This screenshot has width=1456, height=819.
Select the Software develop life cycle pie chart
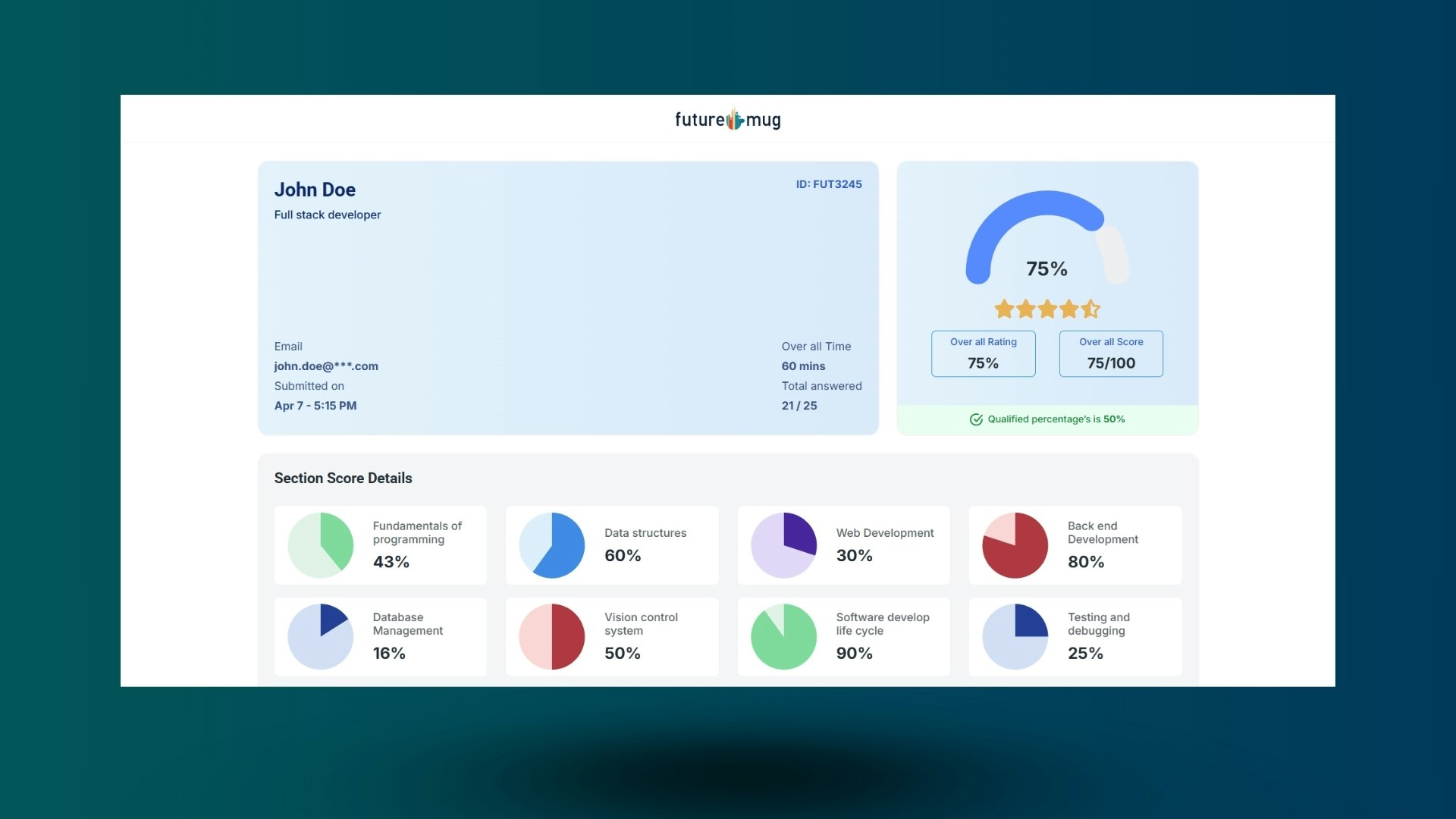(784, 636)
